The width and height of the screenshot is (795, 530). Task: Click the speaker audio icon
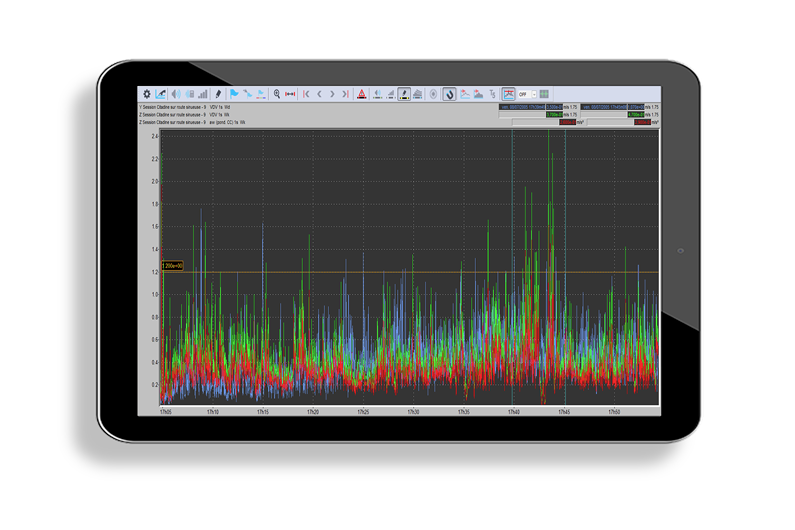click(176, 94)
